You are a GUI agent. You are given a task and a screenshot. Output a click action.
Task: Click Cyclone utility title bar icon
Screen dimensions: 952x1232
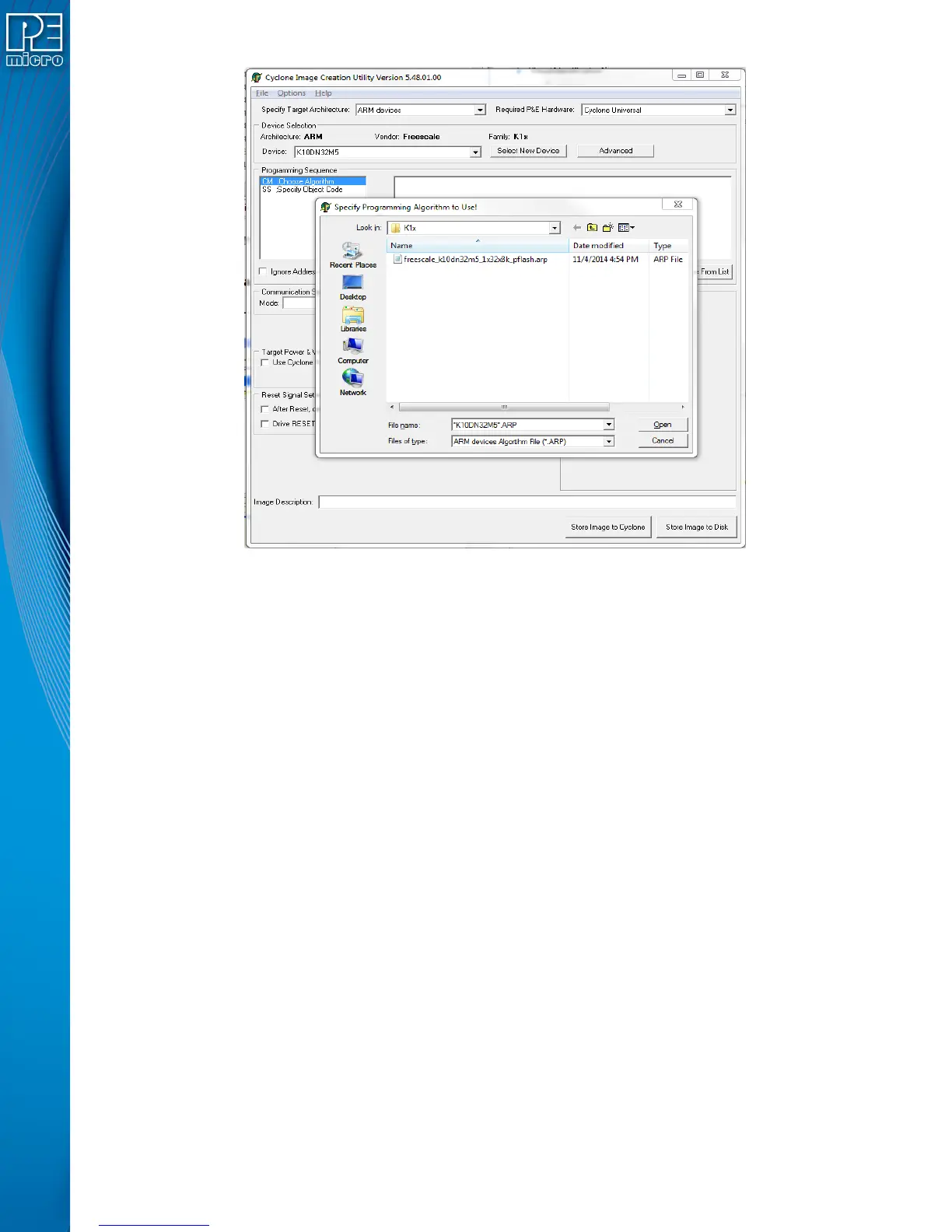point(257,77)
